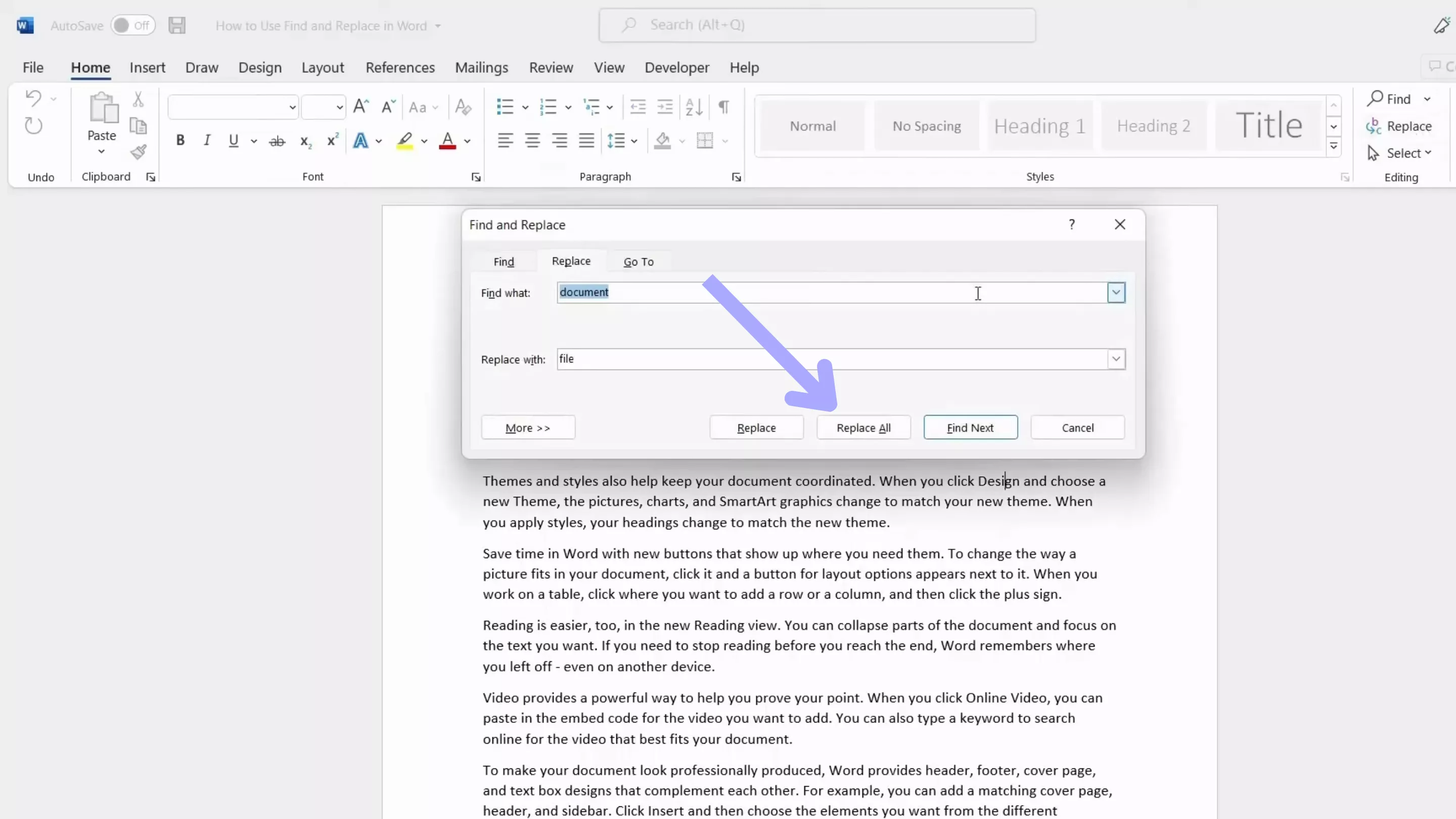Toggle strikethrough formatting
Image resolution: width=1456 pixels, height=819 pixels.
pos(277,141)
